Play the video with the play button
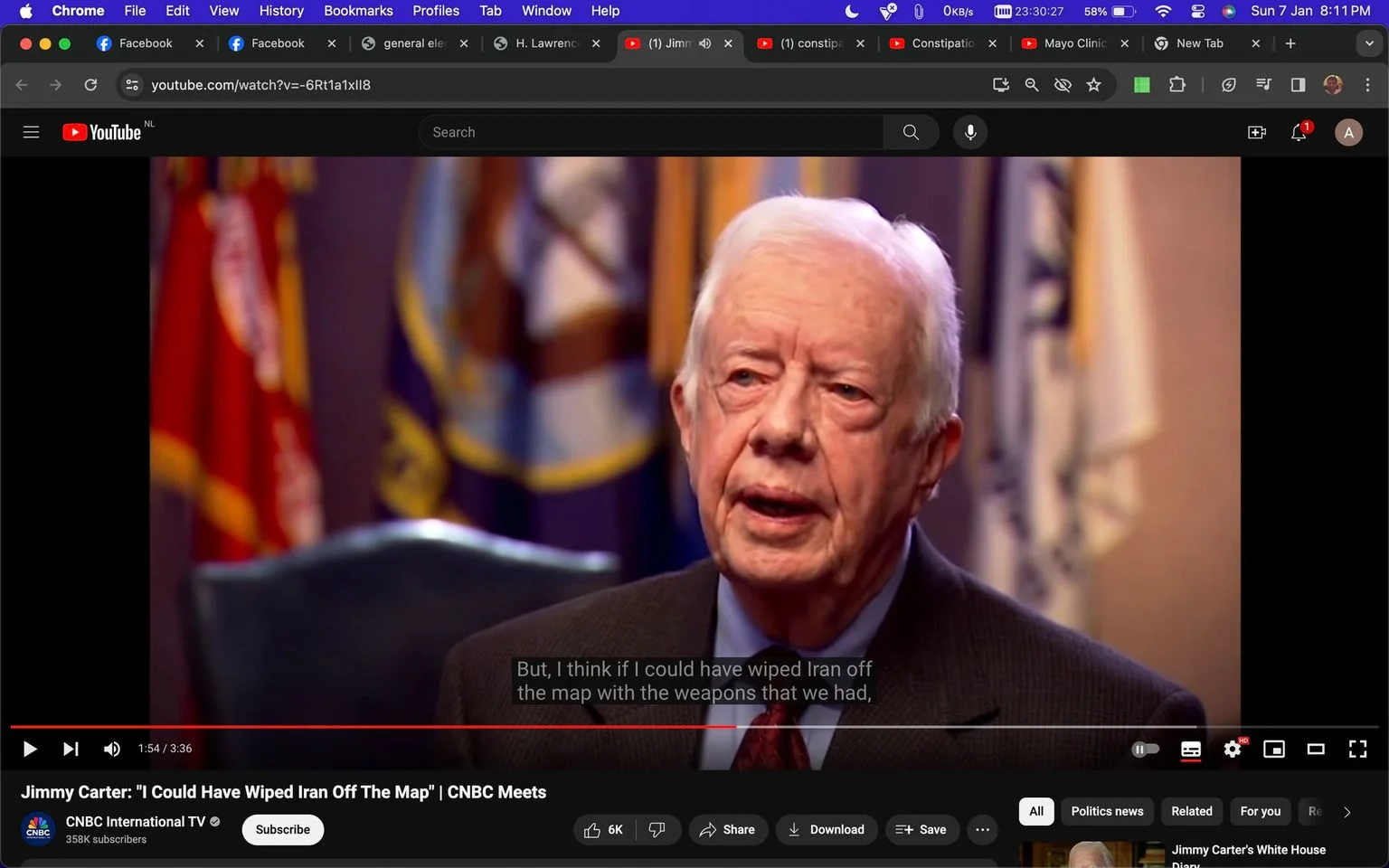This screenshot has height=868, width=1389. (29, 749)
